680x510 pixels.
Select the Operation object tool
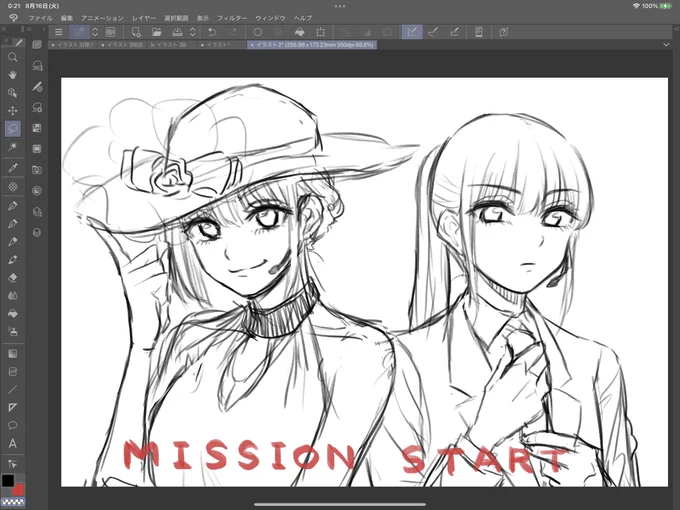pyautogui.click(x=13, y=93)
